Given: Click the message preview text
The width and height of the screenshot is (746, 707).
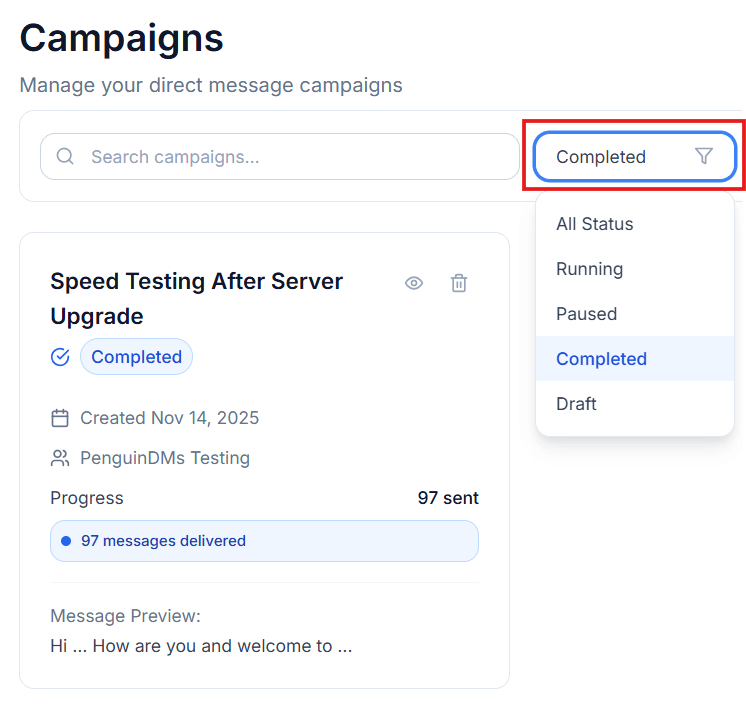Looking at the screenshot, I should [x=201, y=646].
